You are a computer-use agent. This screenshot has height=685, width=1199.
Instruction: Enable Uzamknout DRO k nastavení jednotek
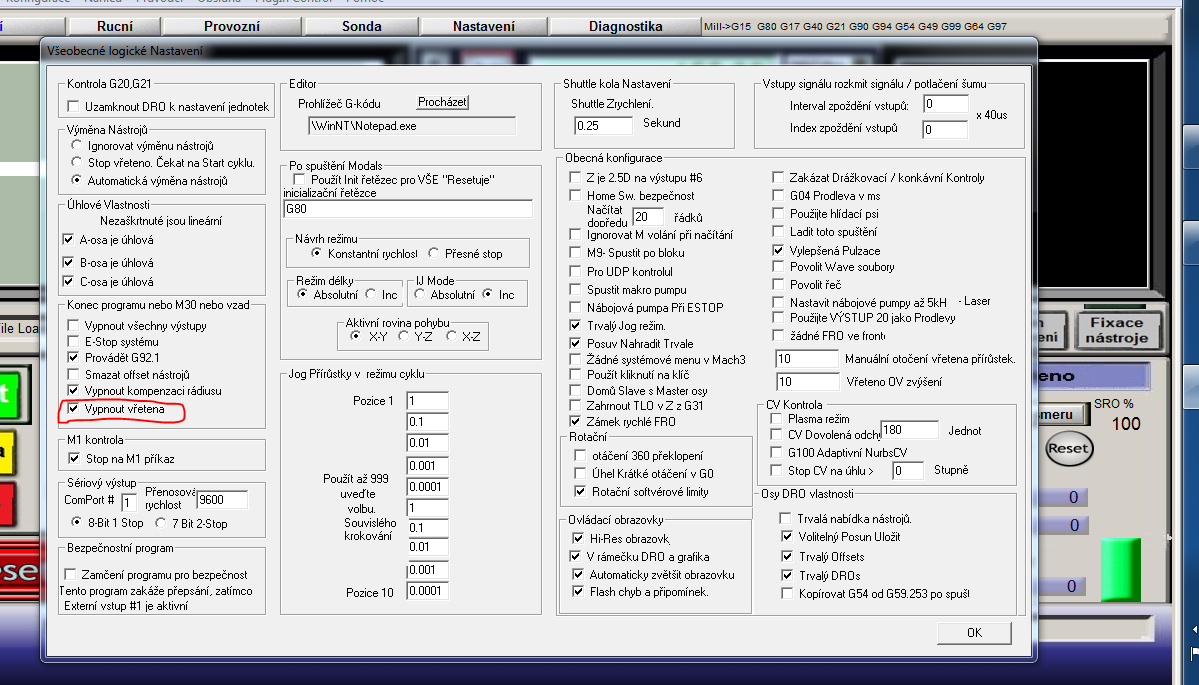pyautogui.click(x=73, y=106)
